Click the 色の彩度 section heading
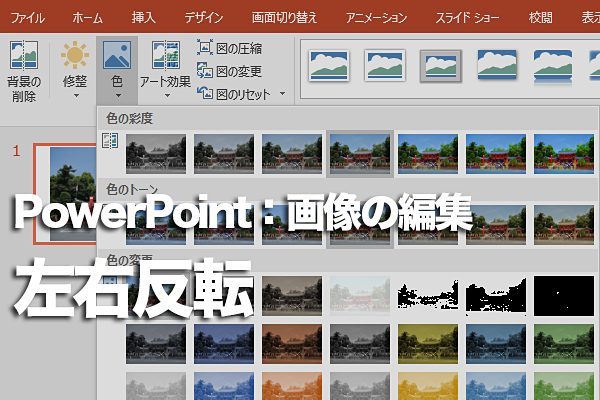 (x=129, y=118)
